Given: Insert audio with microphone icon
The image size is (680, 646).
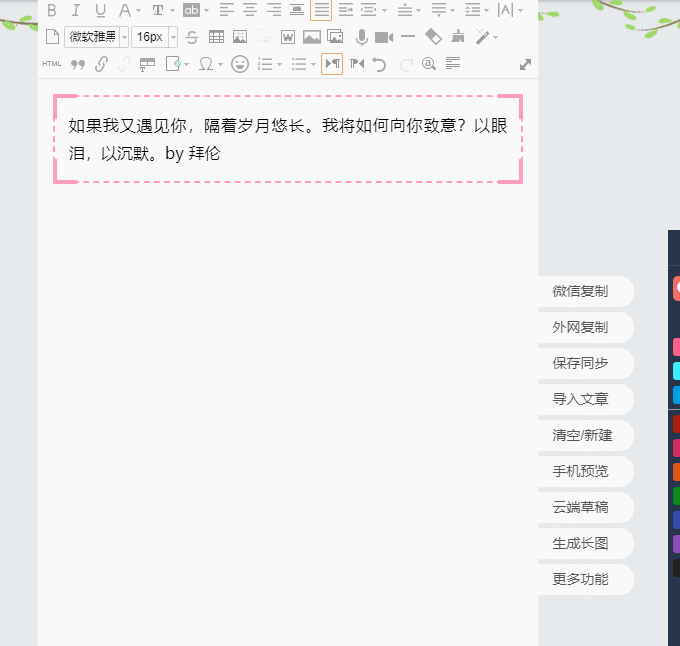Looking at the screenshot, I should click(x=361, y=37).
